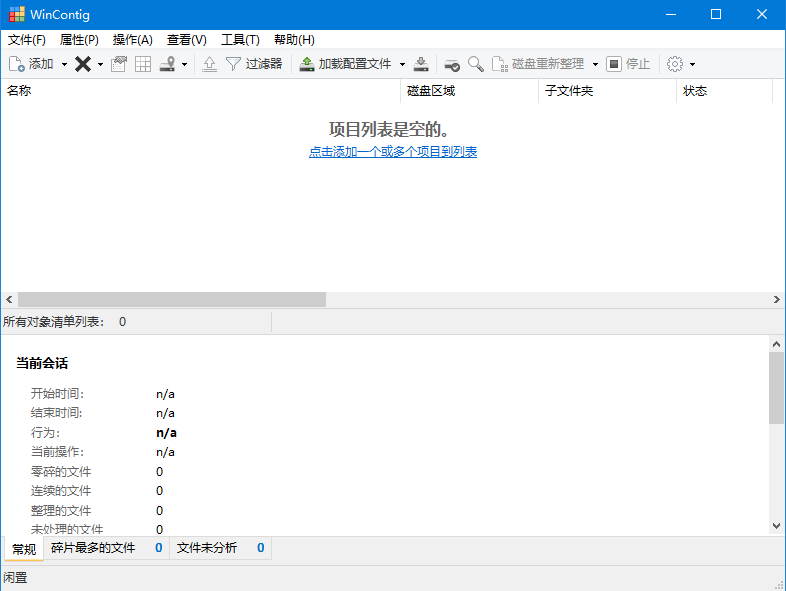Image resolution: width=786 pixels, height=591 pixels.
Task: Click the item properties icon in toolbar
Action: coord(119,64)
